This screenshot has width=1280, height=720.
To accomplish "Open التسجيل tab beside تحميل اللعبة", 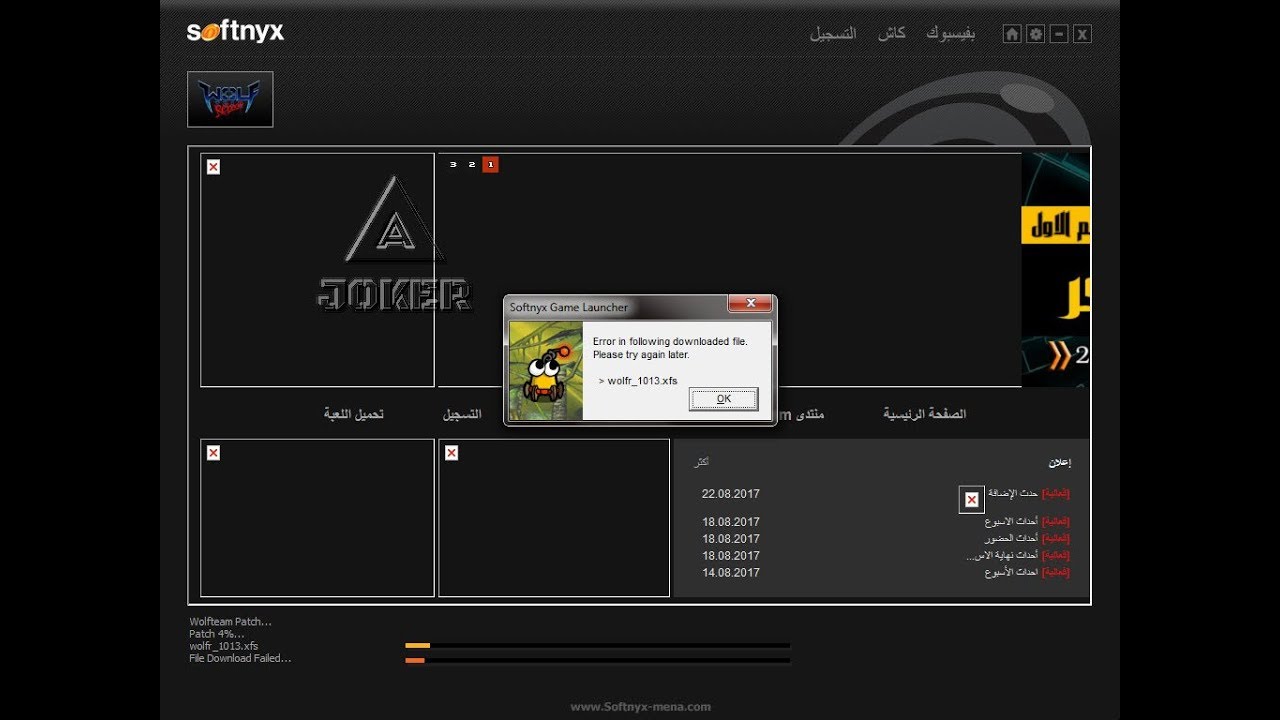I will tap(462, 414).
